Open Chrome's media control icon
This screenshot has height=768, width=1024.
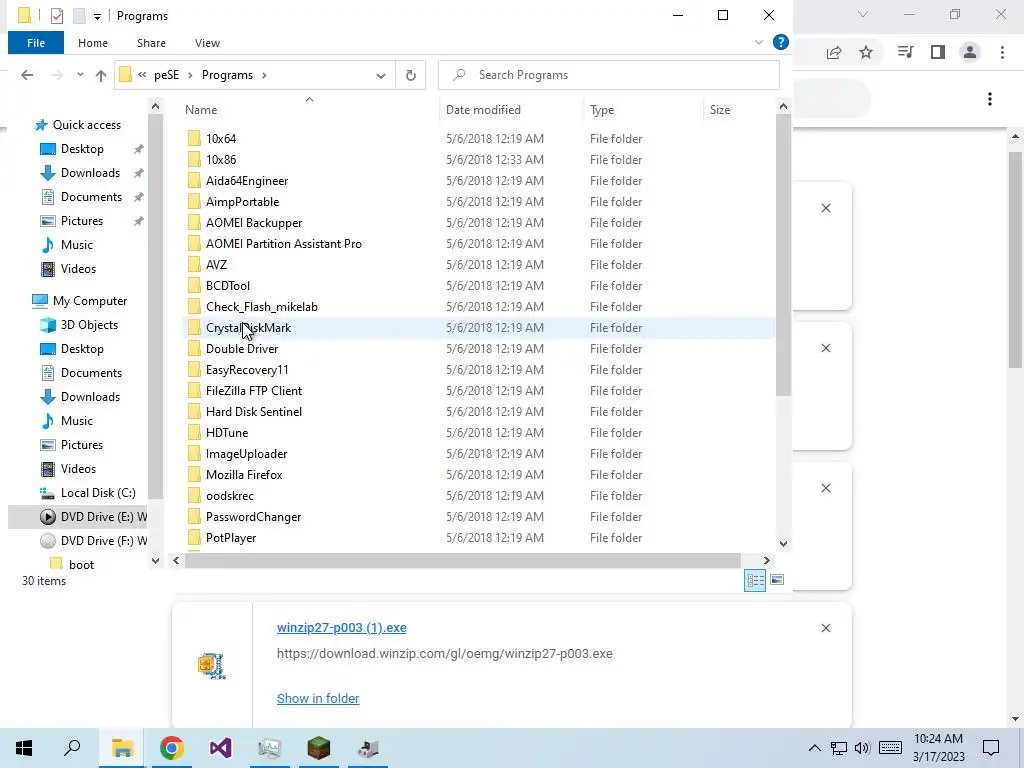(x=905, y=52)
